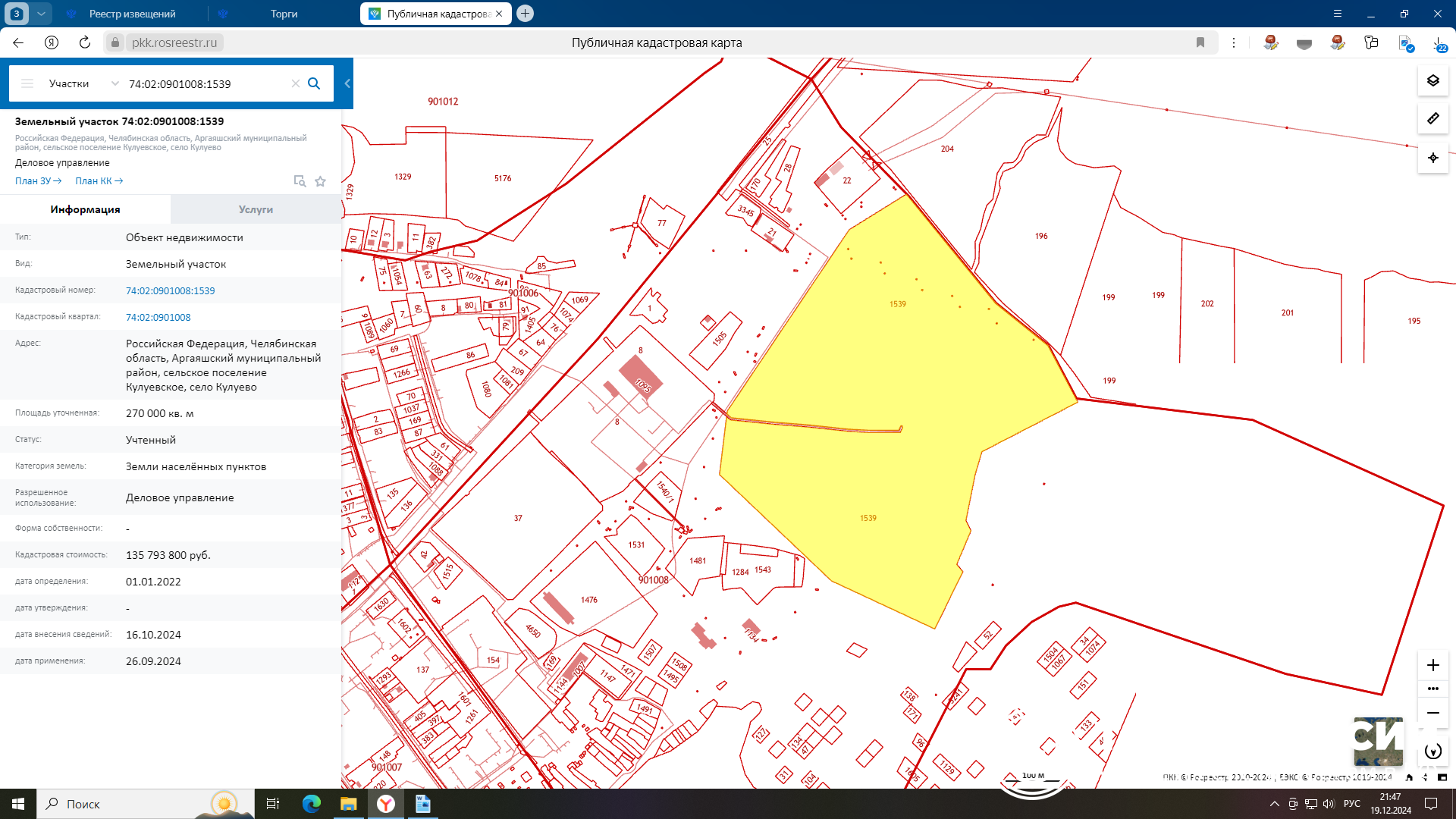1456x819 pixels.
Task: Clear the cadastral number search field
Action: point(296,83)
